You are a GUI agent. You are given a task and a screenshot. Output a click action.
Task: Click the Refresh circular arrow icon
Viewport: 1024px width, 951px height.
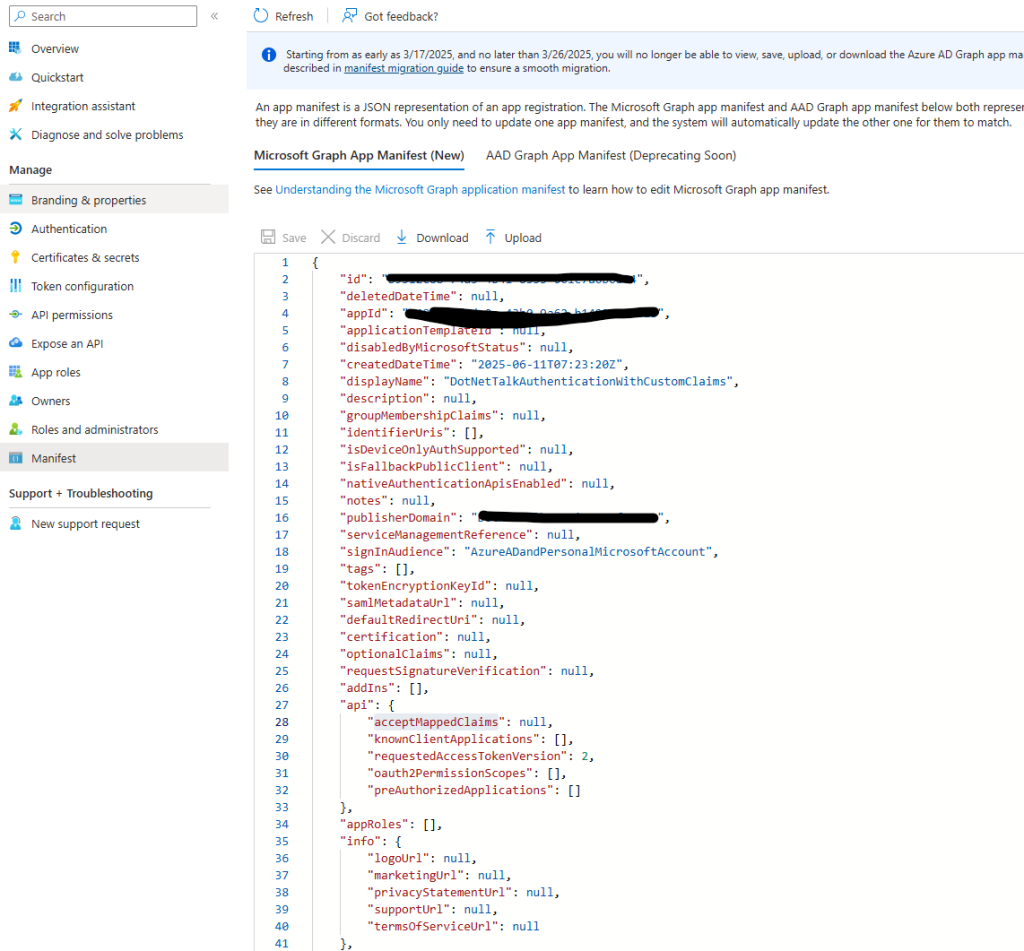pos(261,16)
